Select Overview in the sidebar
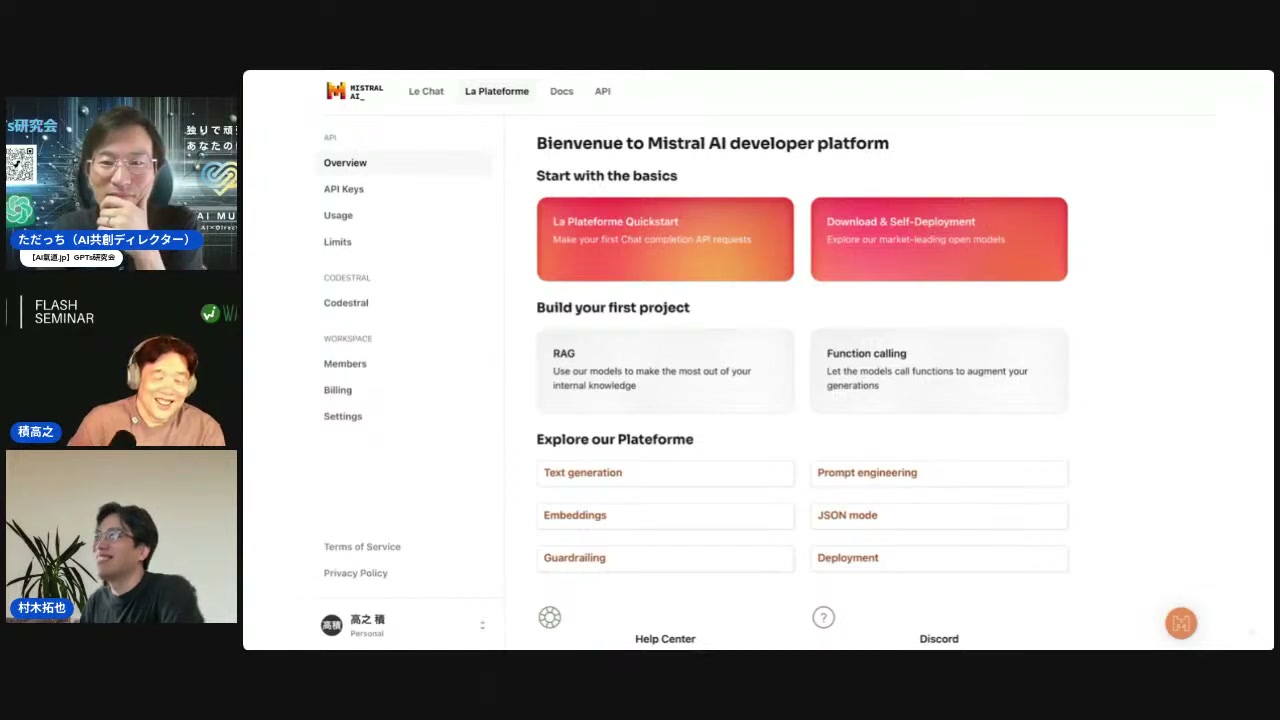The width and height of the screenshot is (1280, 720). coord(404,163)
